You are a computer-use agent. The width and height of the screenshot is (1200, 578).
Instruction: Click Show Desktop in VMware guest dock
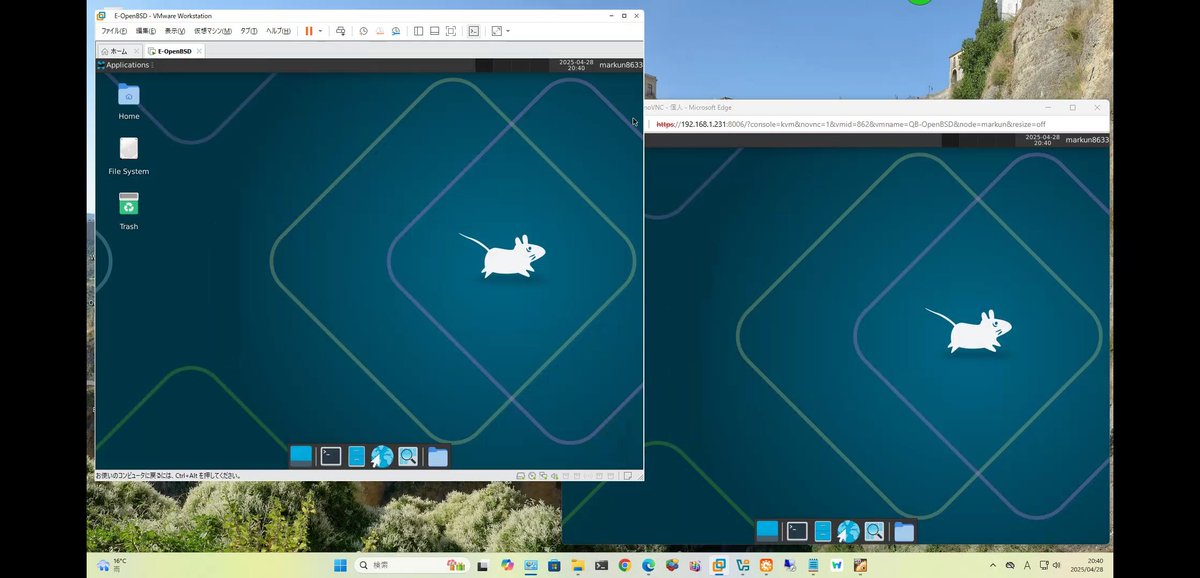(301, 456)
